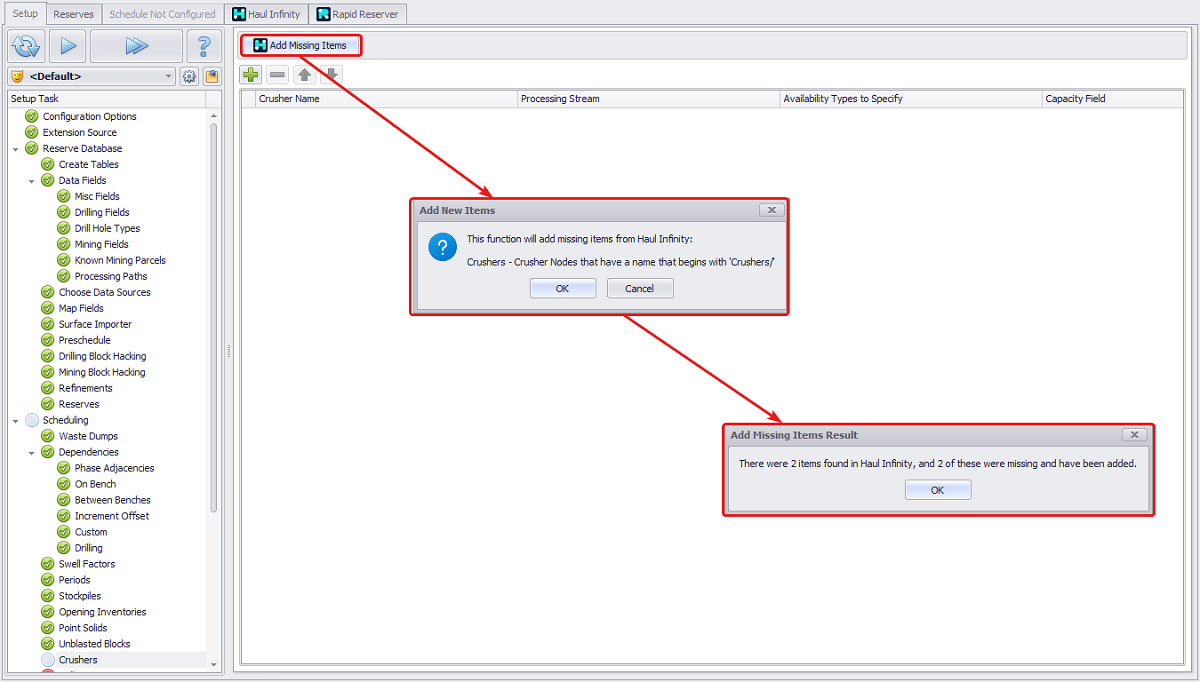This screenshot has width=1200, height=682.
Task: Open help with the question mark
Action: pyautogui.click(x=204, y=46)
